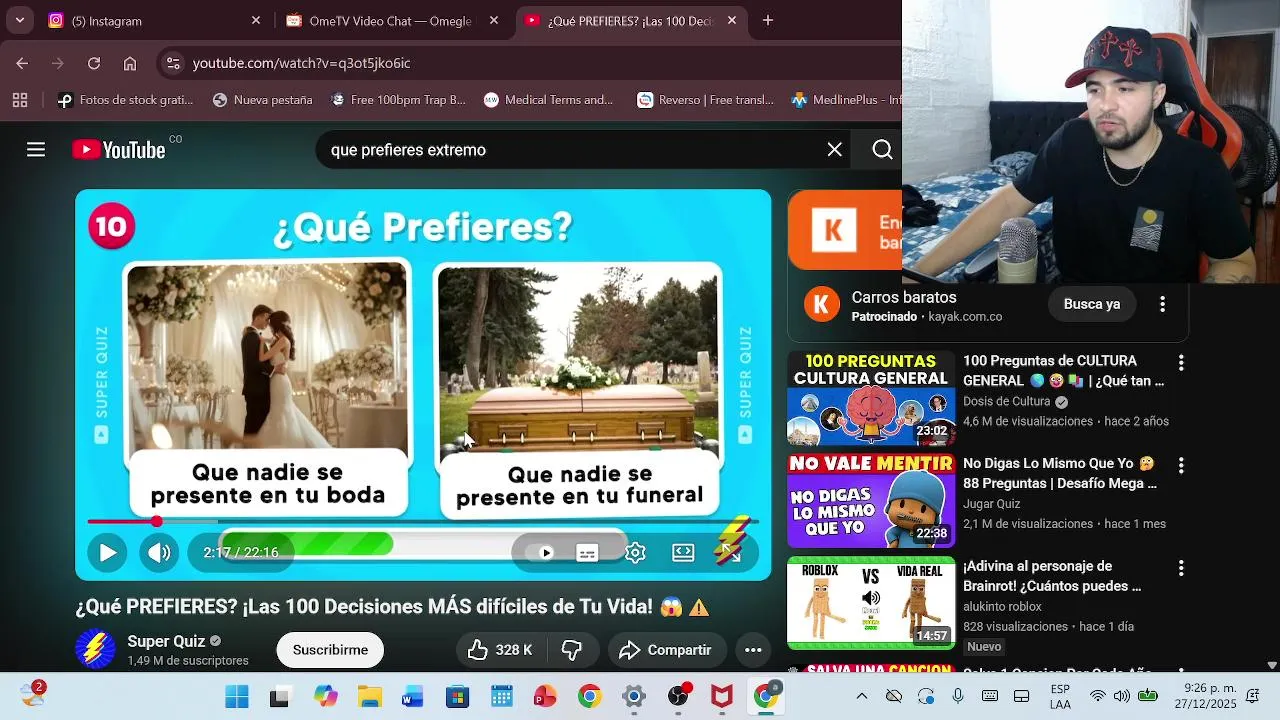
Task: Click the youtube.com URL address bar
Action: (x=530, y=63)
